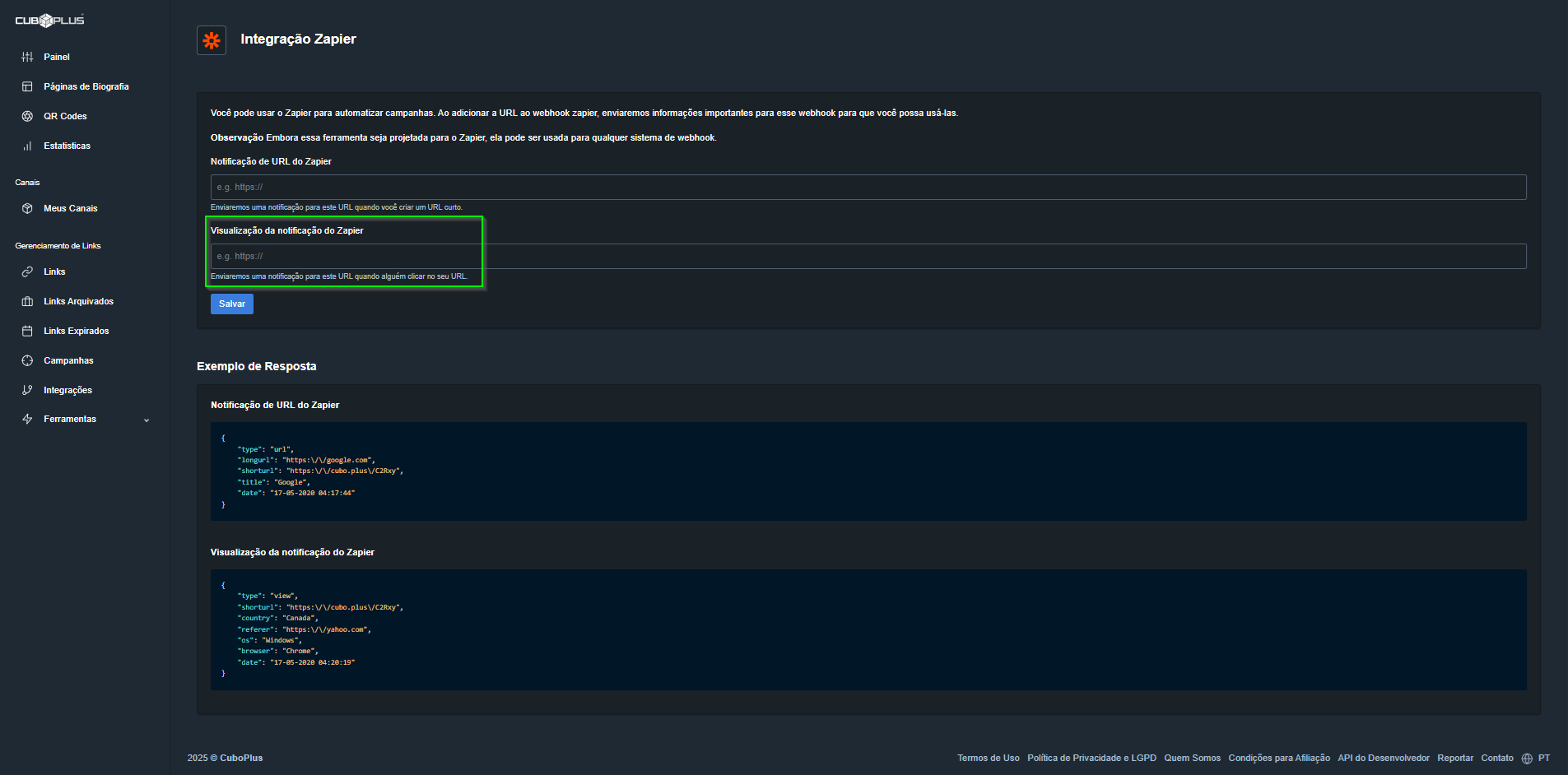Click the URL notification JSON example block

pos(868,471)
